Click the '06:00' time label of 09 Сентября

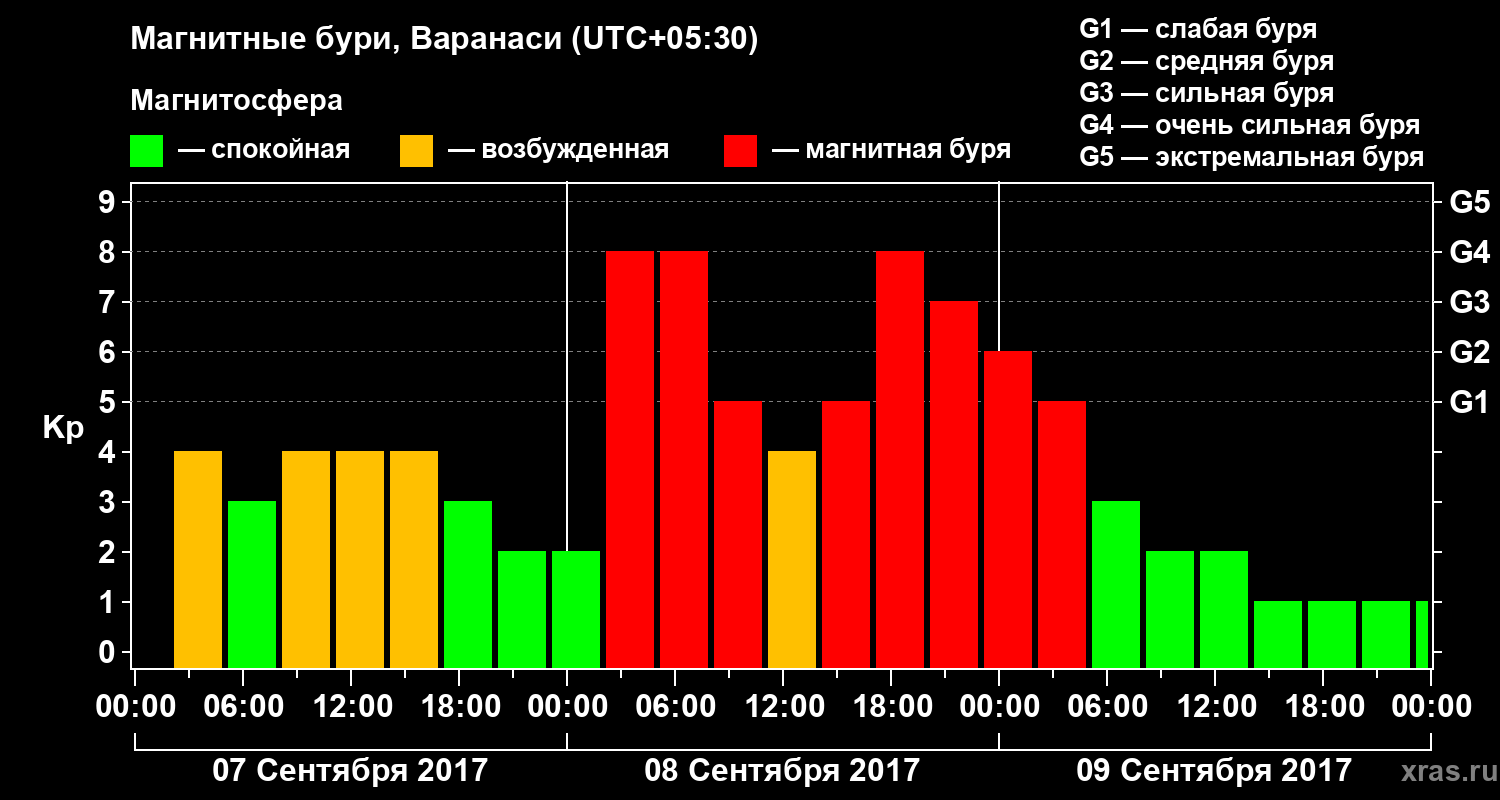[1106, 707]
